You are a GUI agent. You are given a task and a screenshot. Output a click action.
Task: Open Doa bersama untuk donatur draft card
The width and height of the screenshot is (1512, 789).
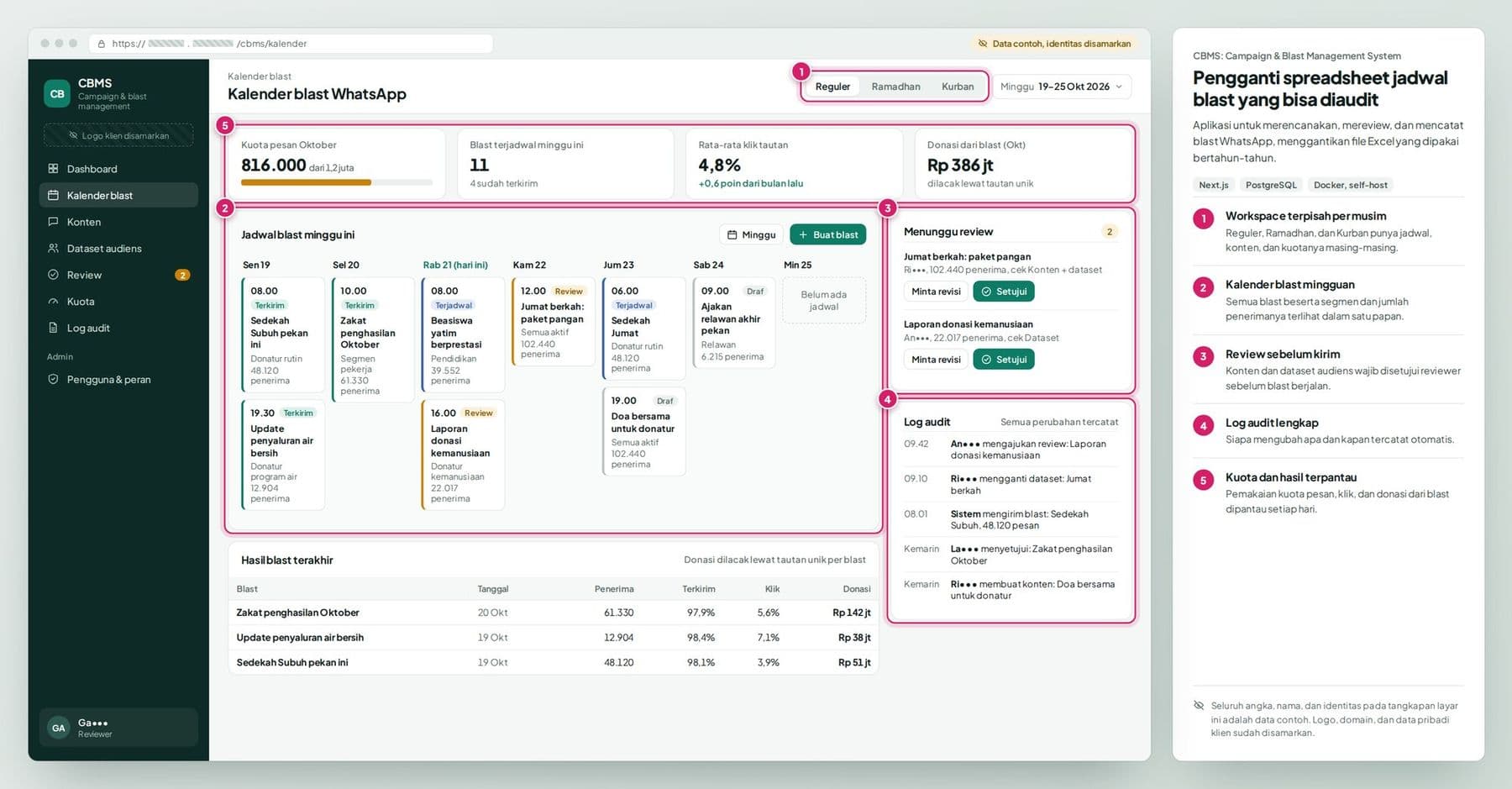[x=643, y=431]
